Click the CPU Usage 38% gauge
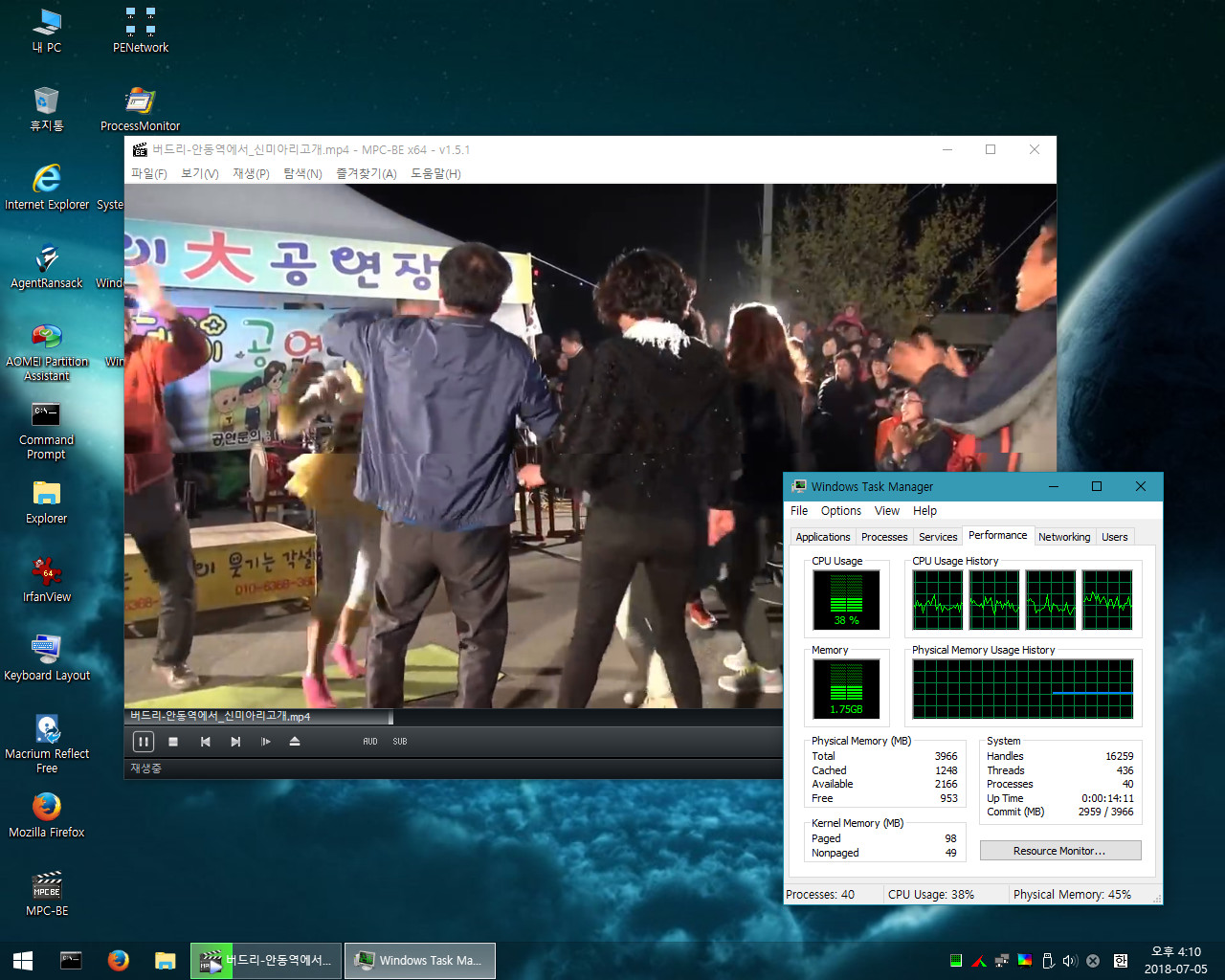 point(847,599)
